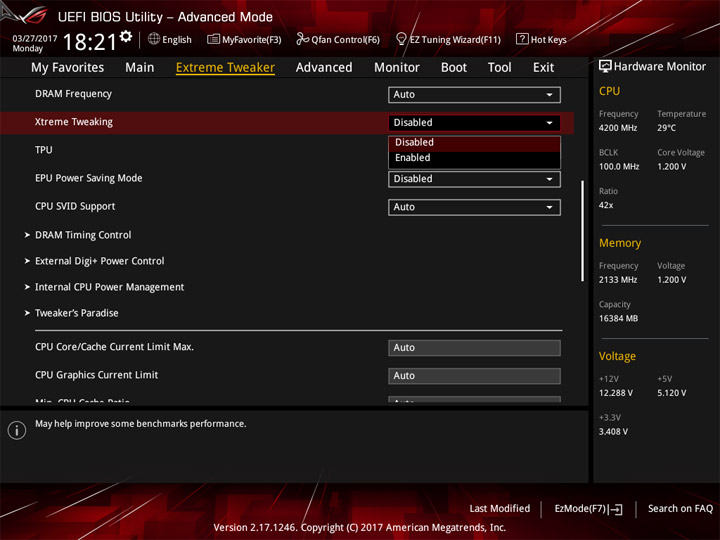This screenshot has height=540, width=720.
Task: Open EPU Power Saving Mode dropdown
Action: coord(474,179)
